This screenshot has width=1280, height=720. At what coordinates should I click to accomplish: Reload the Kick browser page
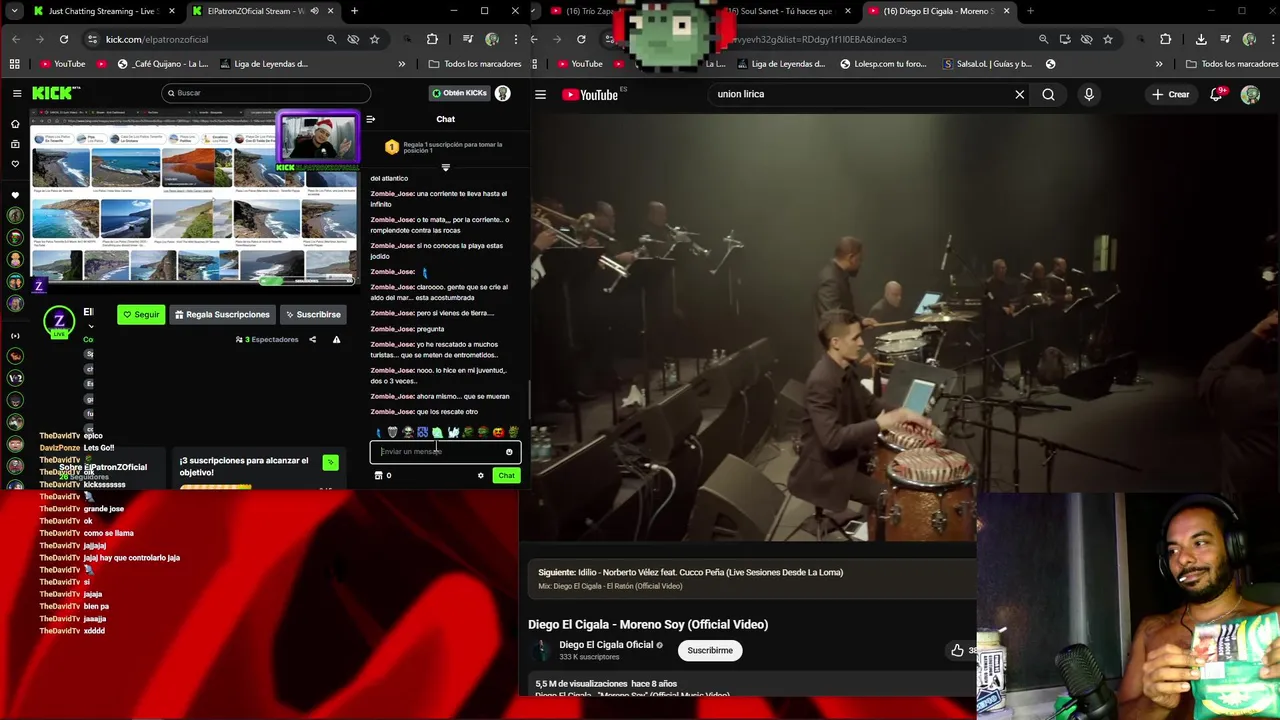[64, 39]
